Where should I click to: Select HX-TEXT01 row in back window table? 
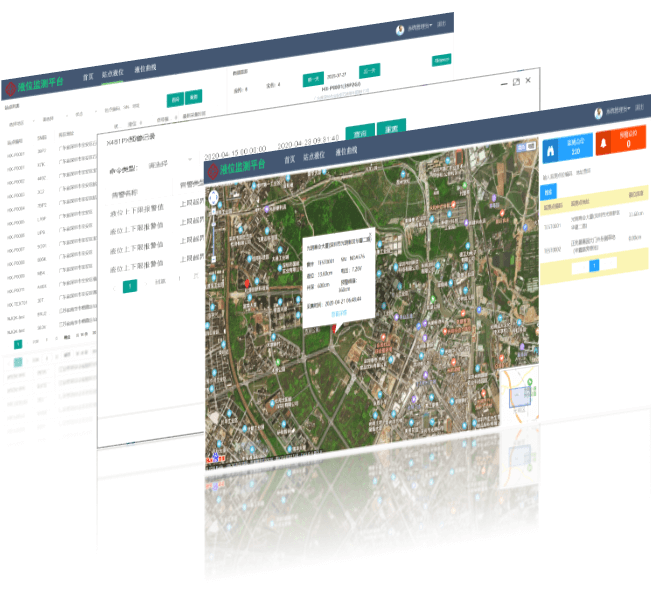52,301
